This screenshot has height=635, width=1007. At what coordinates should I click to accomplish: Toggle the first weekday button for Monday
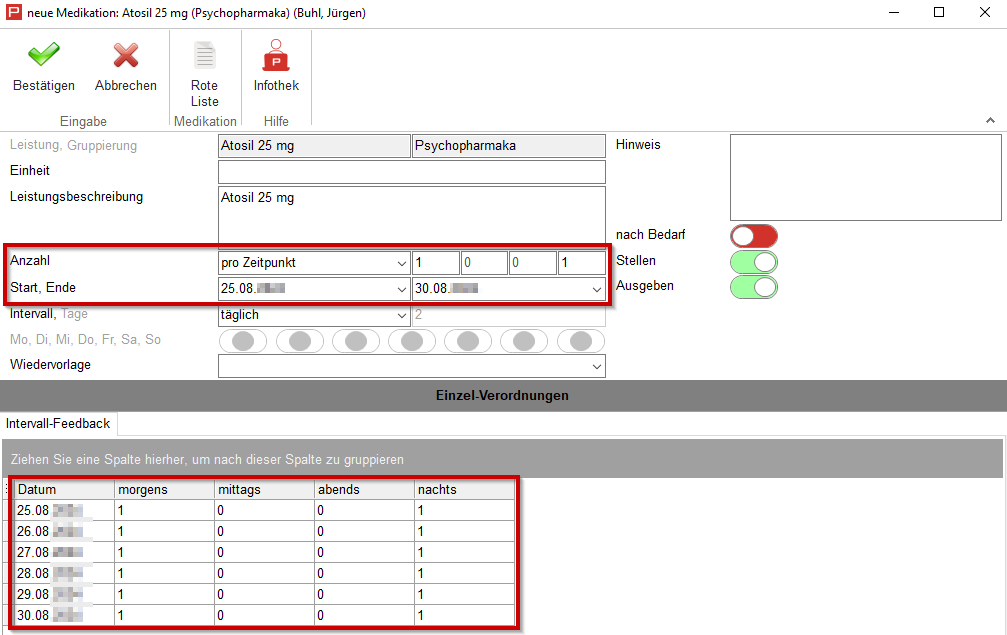point(242,341)
